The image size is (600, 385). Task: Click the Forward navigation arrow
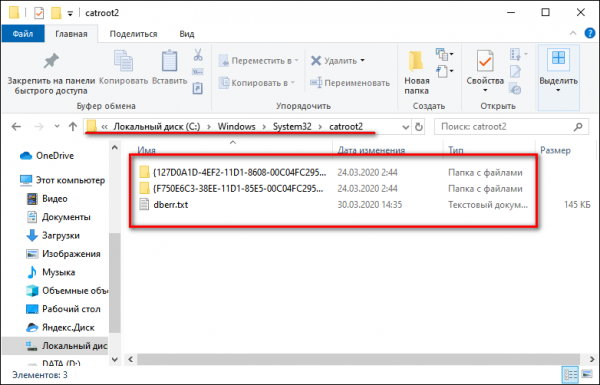(39, 126)
